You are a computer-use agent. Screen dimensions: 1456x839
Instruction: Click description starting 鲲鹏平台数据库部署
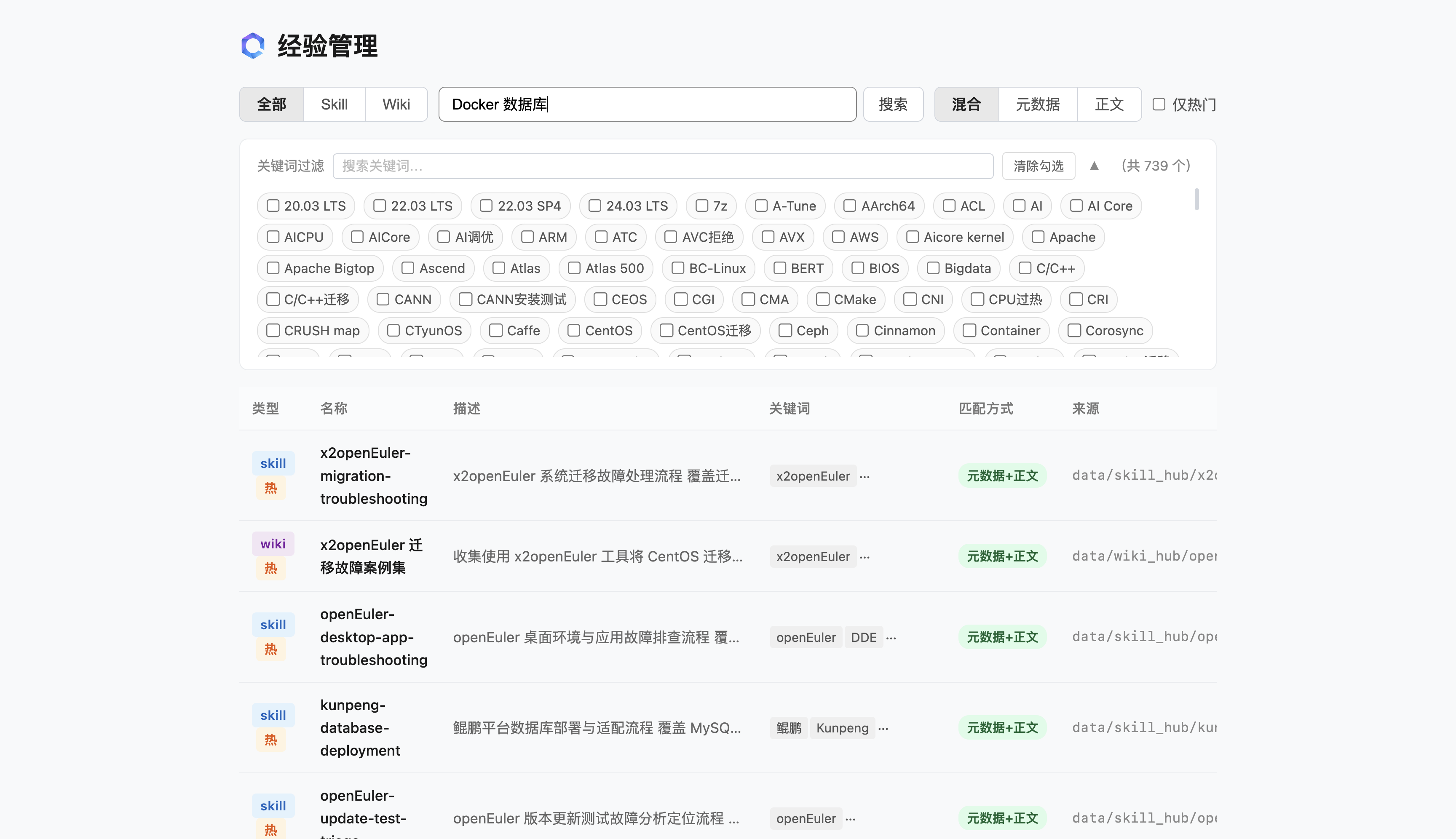[x=597, y=728]
